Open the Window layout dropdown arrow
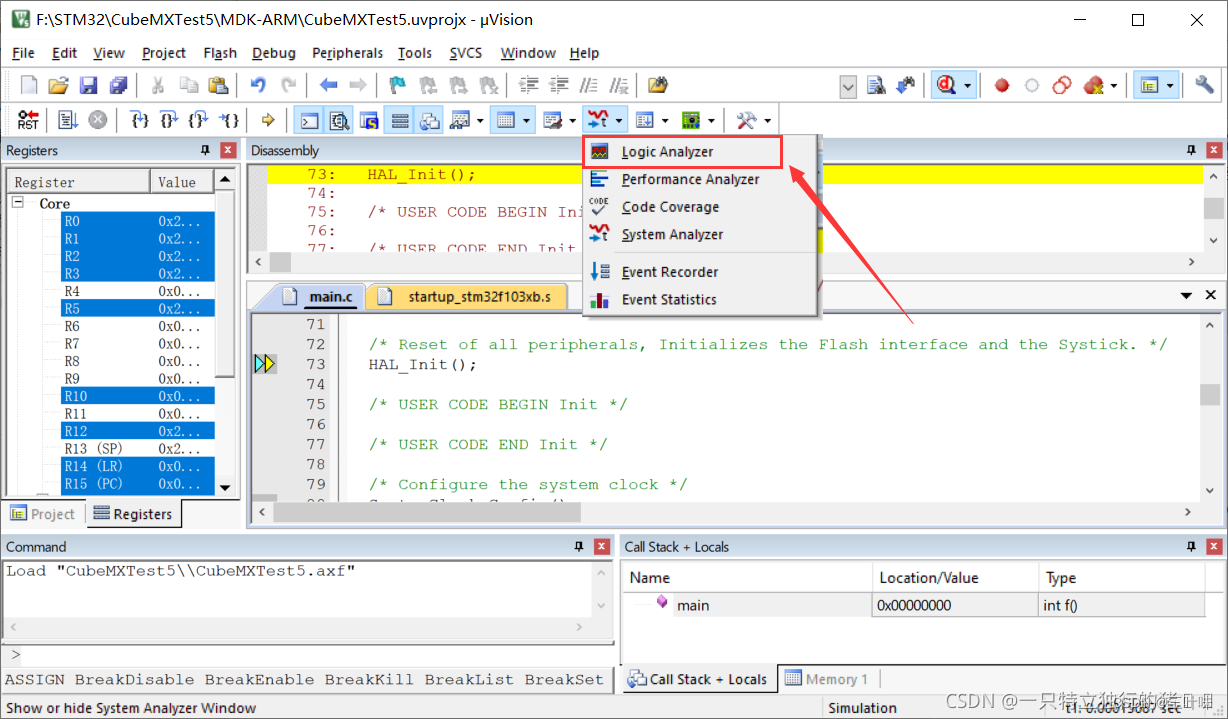Viewport: 1228px width, 719px height. tap(1170, 85)
